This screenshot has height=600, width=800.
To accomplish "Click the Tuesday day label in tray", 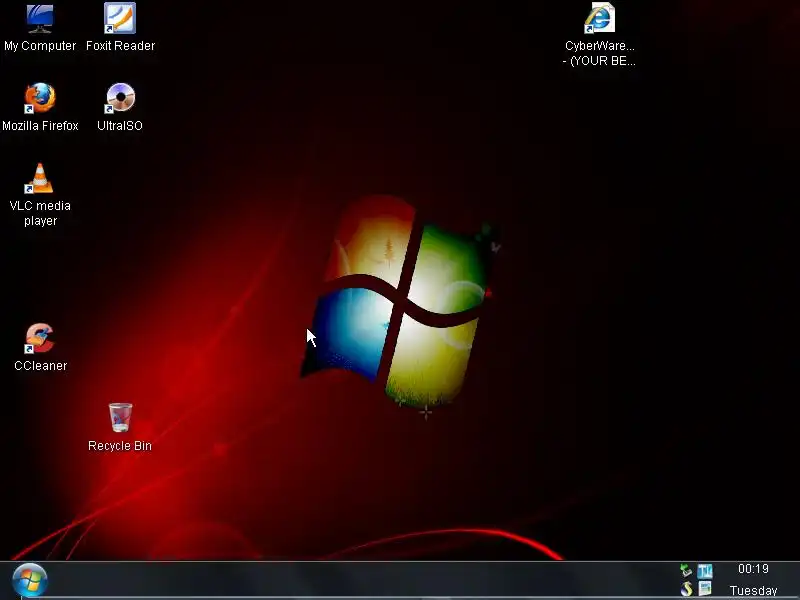I will [x=753, y=591].
